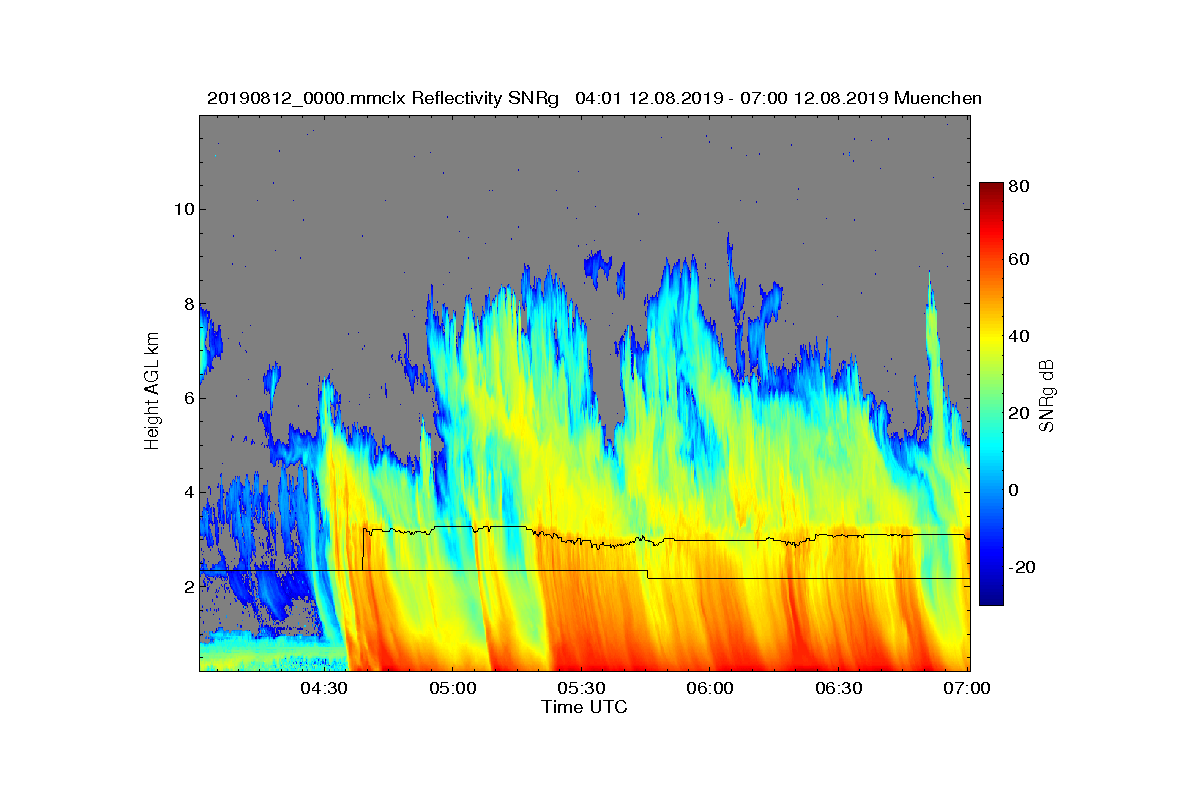The image size is (1200, 800).
Task: Click the 05:30 time tick label
Action: 581,688
